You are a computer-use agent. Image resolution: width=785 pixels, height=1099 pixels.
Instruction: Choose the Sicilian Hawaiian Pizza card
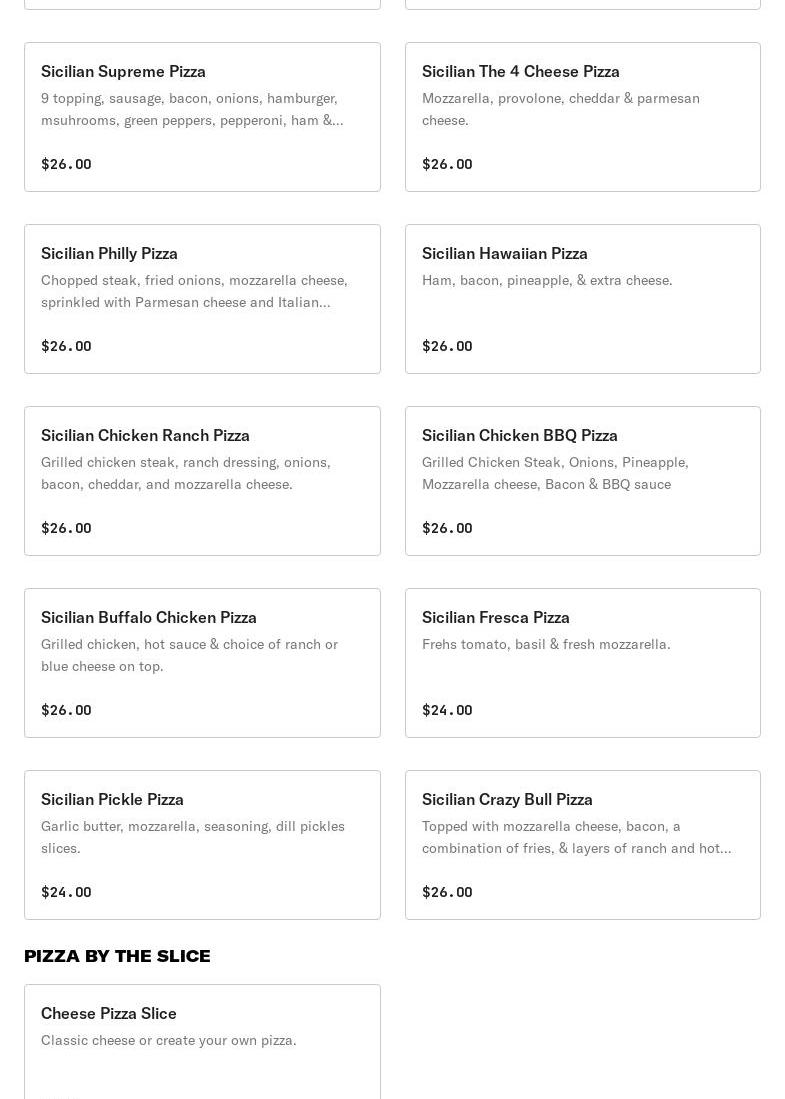click(582, 299)
